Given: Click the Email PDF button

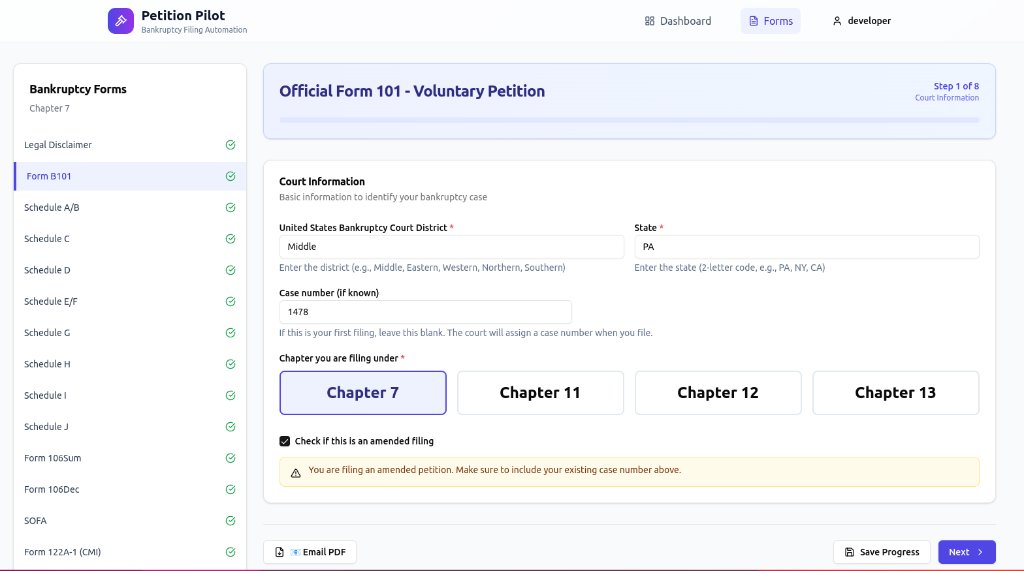Looking at the screenshot, I should coord(310,552).
